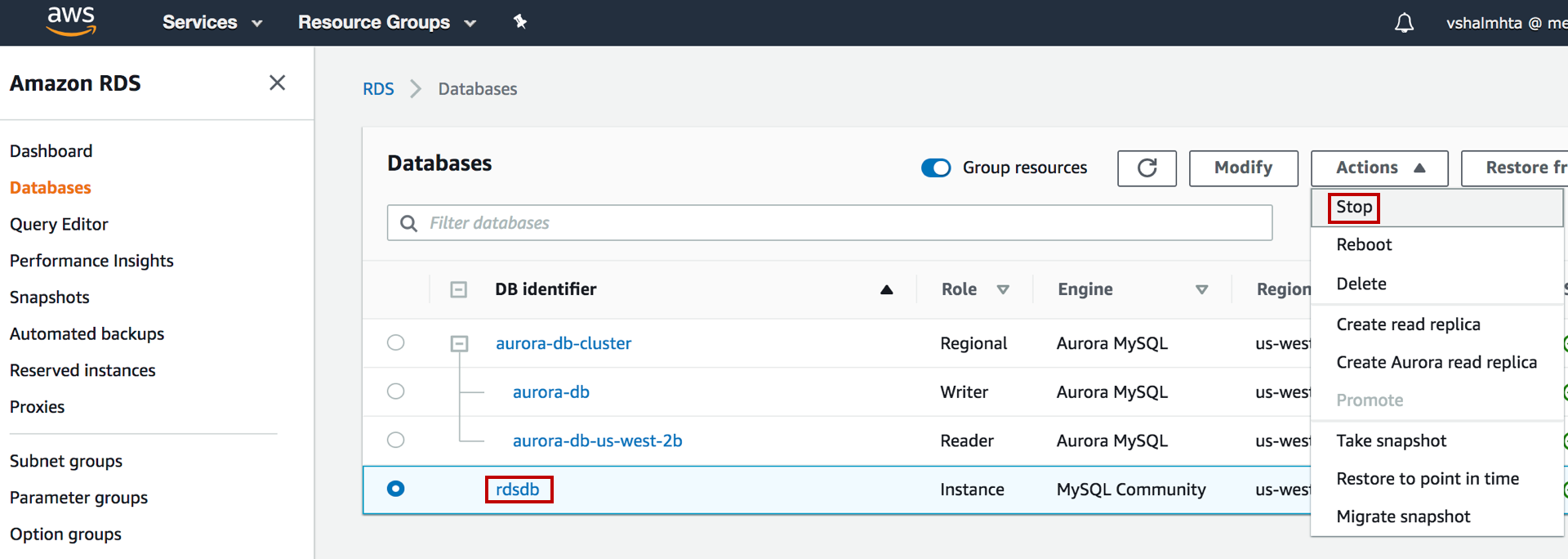Click the MySQL Community engine cell
The height and width of the screenshot is (559, 1568).
pos(1131,489)
